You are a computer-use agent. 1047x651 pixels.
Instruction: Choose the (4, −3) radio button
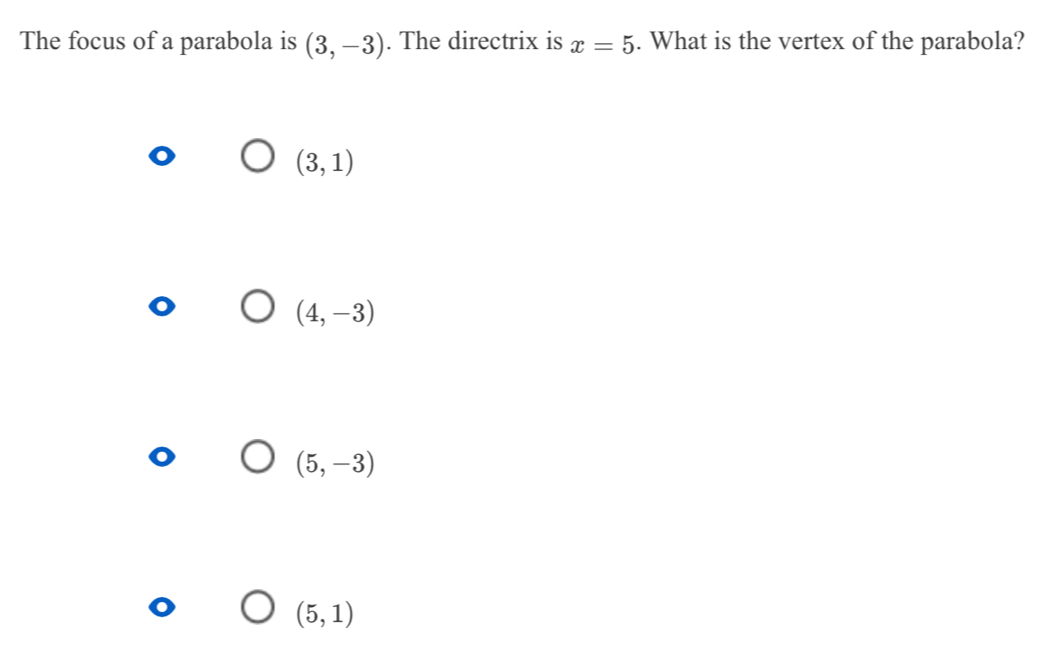257,307
